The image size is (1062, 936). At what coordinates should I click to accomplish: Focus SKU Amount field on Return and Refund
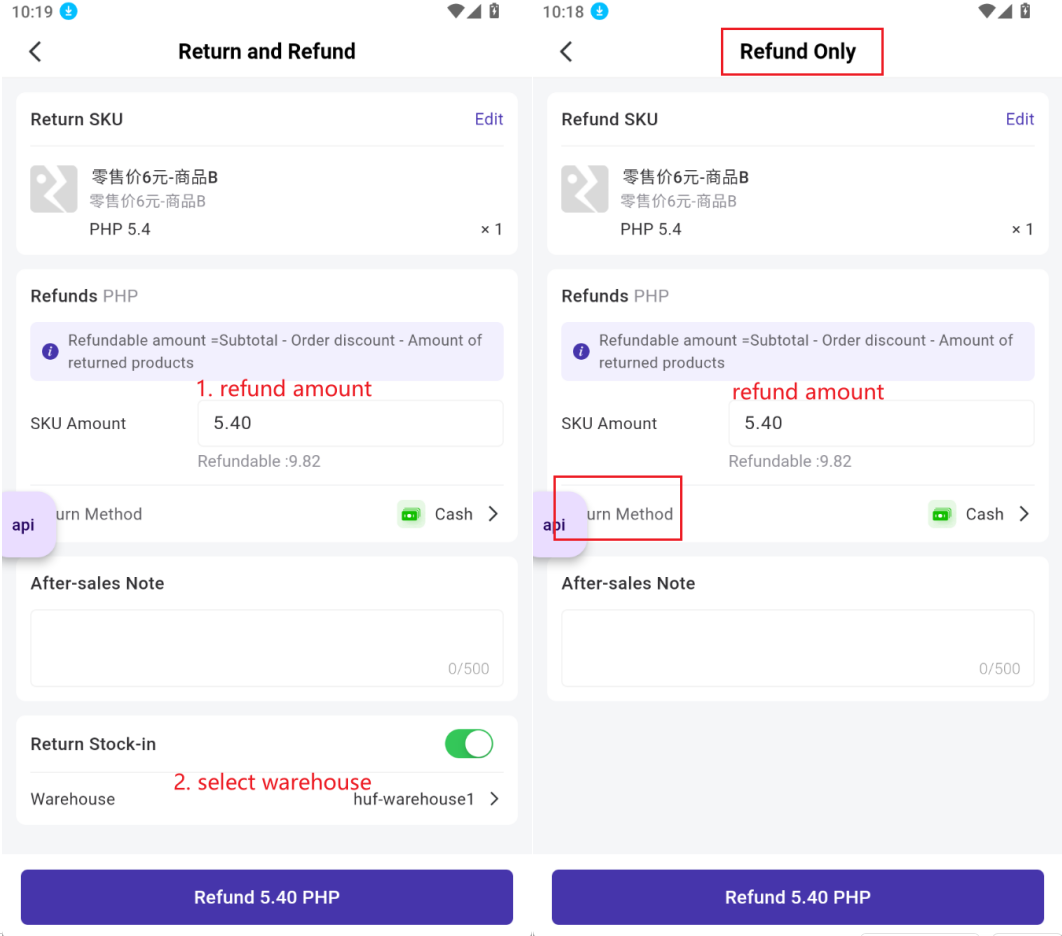pos(350,424)
